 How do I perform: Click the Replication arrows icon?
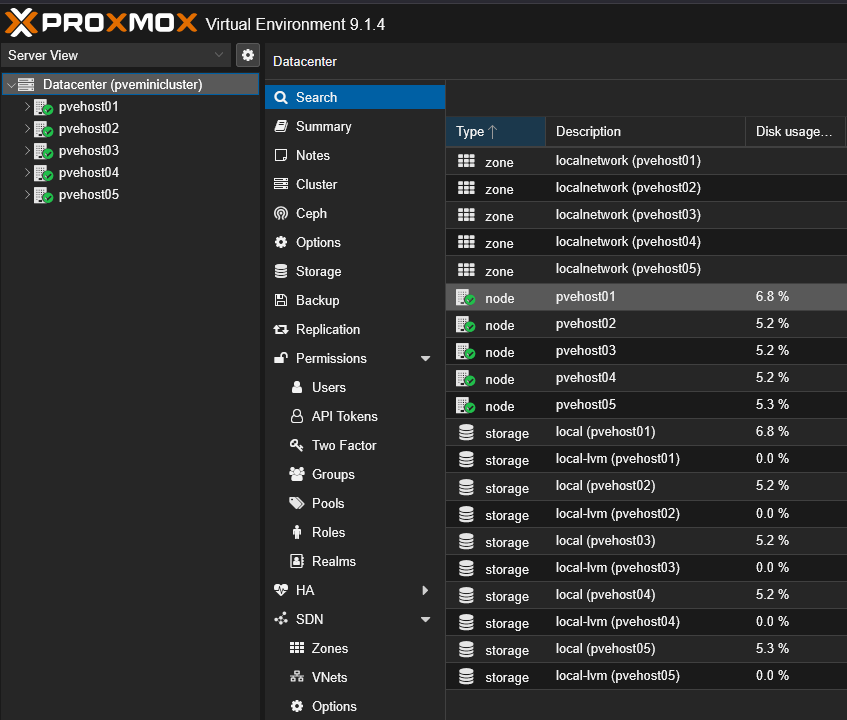click(281, 329)
